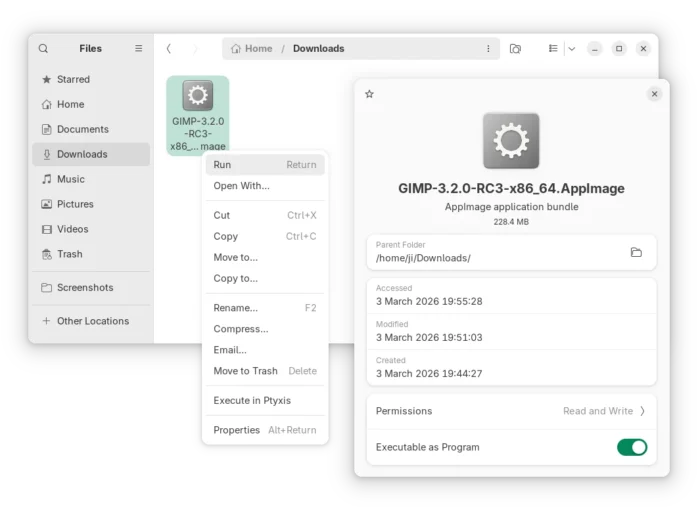700x507 pixels.
Task: Click the search icon in Files sidebar
Action: (43, 48)
